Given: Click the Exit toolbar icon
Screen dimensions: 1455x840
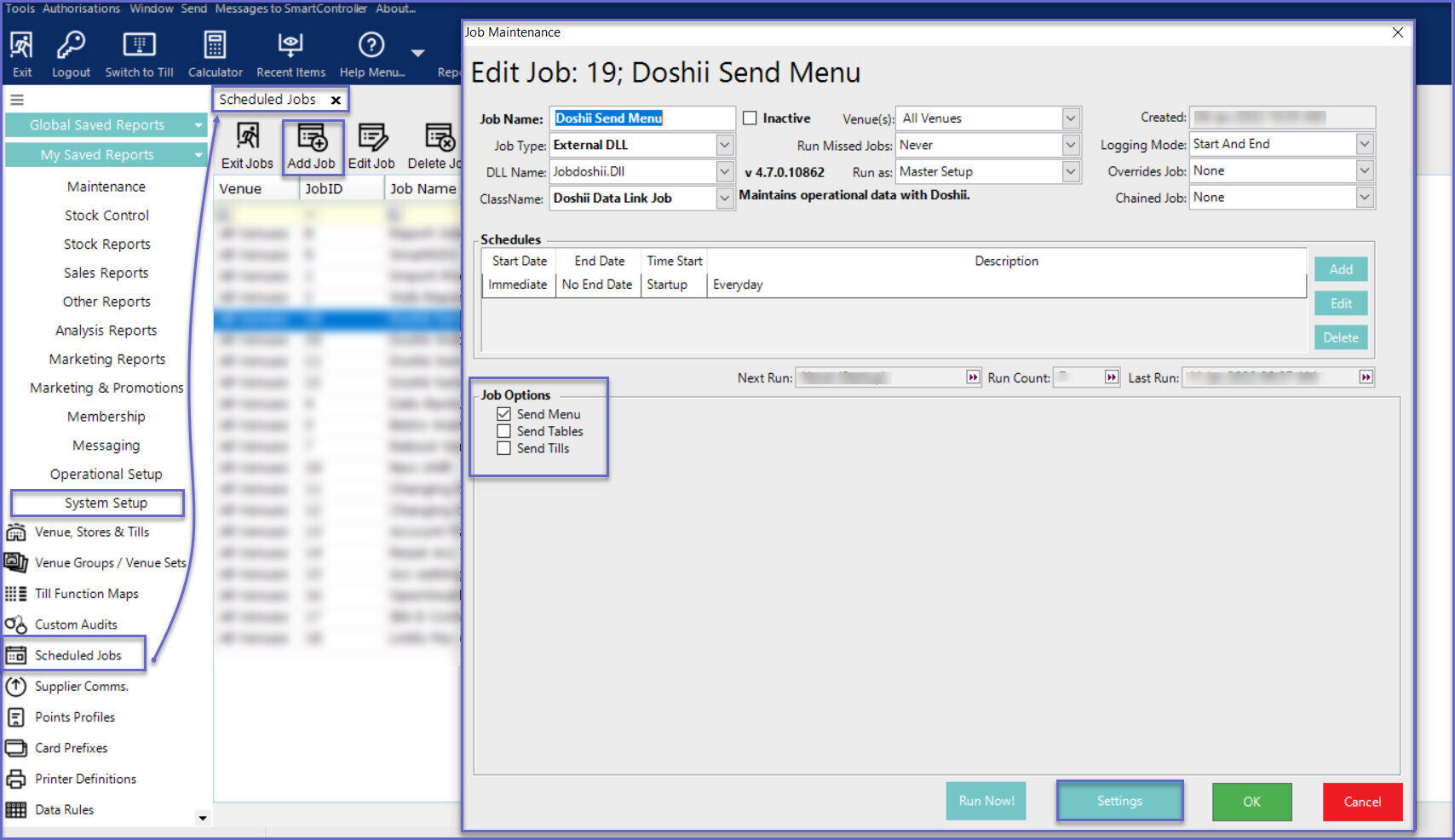Looking at the screenshot, I should (x=22, y=55).
